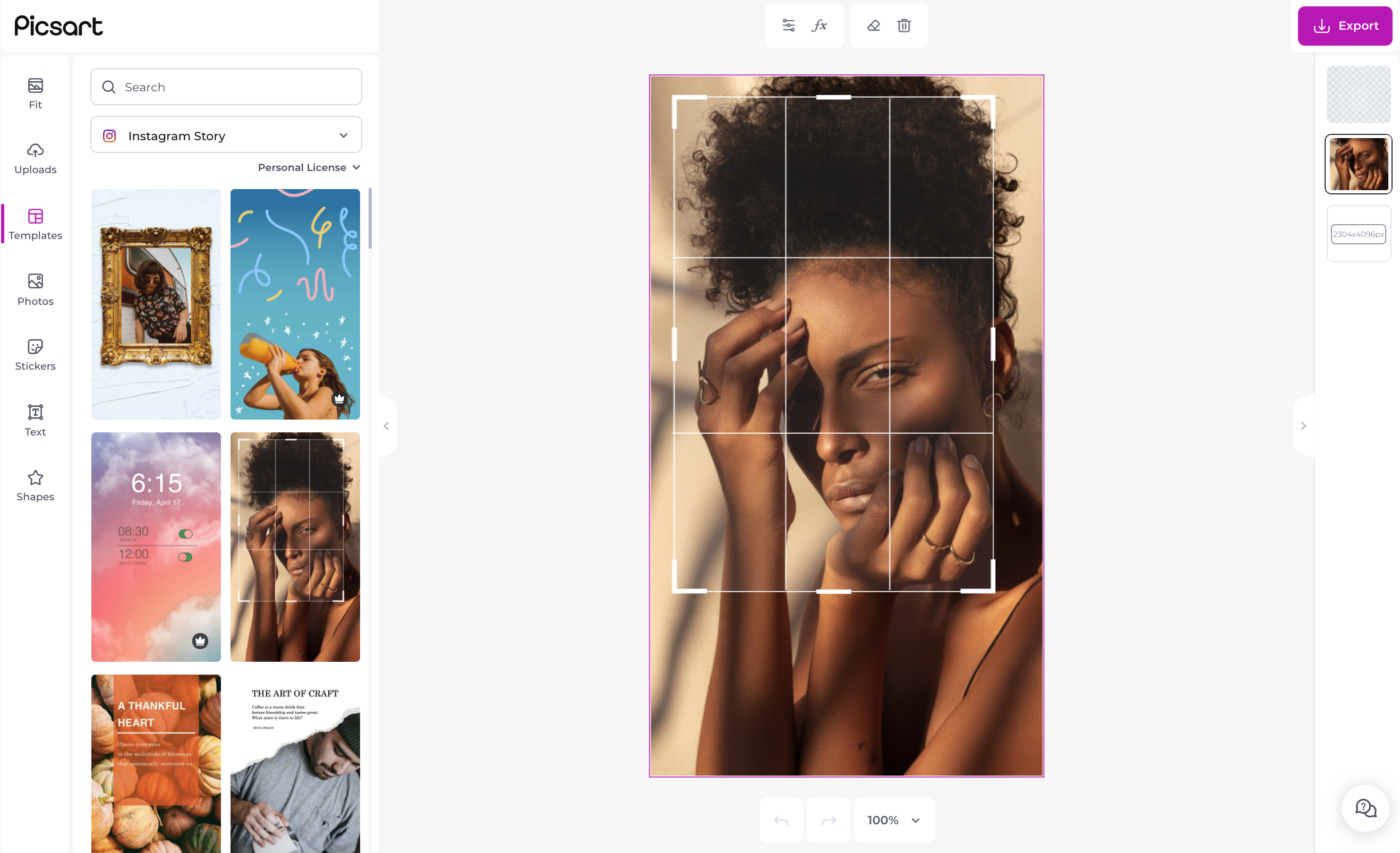The width and height of the screenshot is (1400, 853).
Task: Expand the Personal License dropdown
Action: point(307,167)
